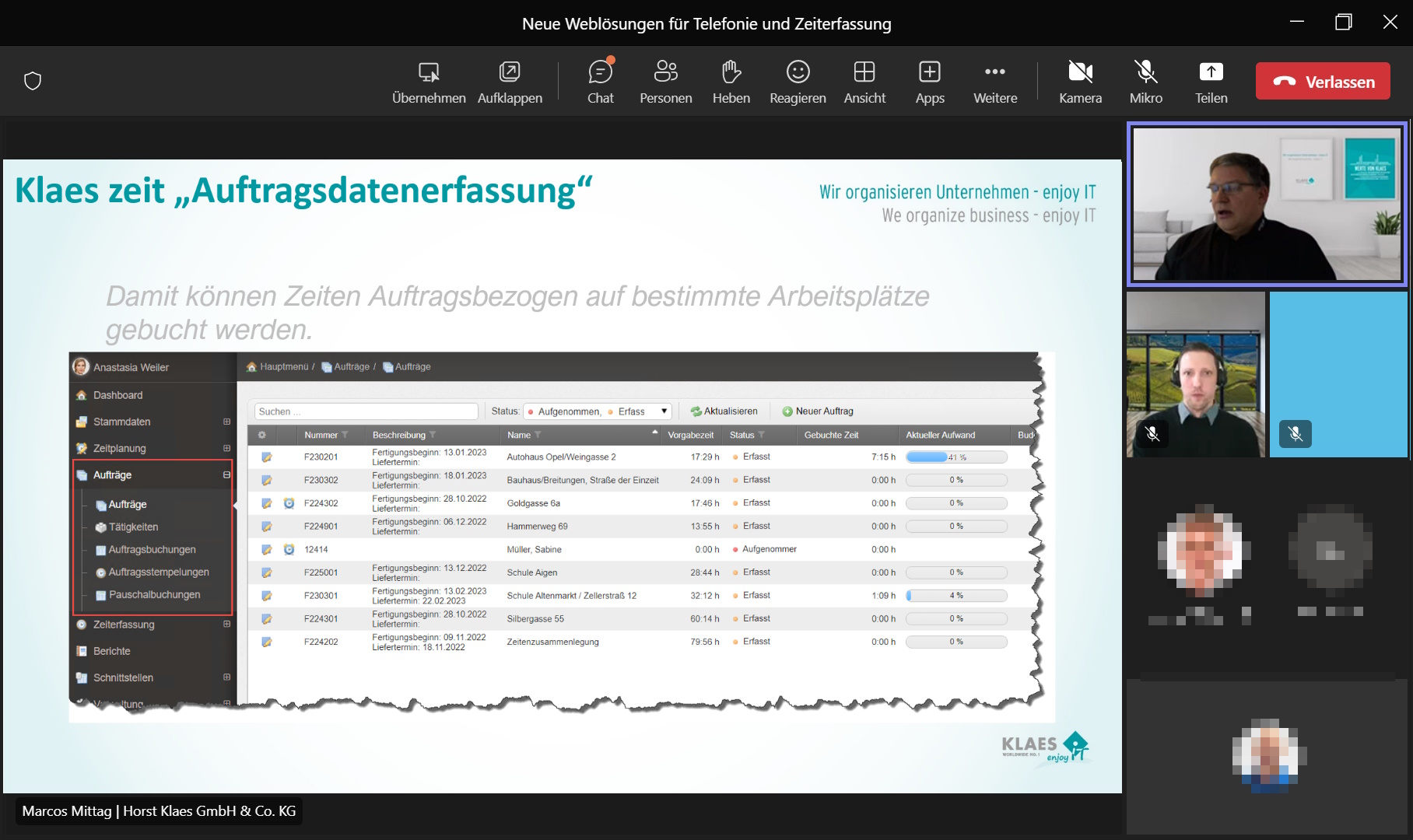
Task: Click the 0 % progress bar for Zeitenzusammenlegung
Action: pyautogui.click(x=956, y=642)
